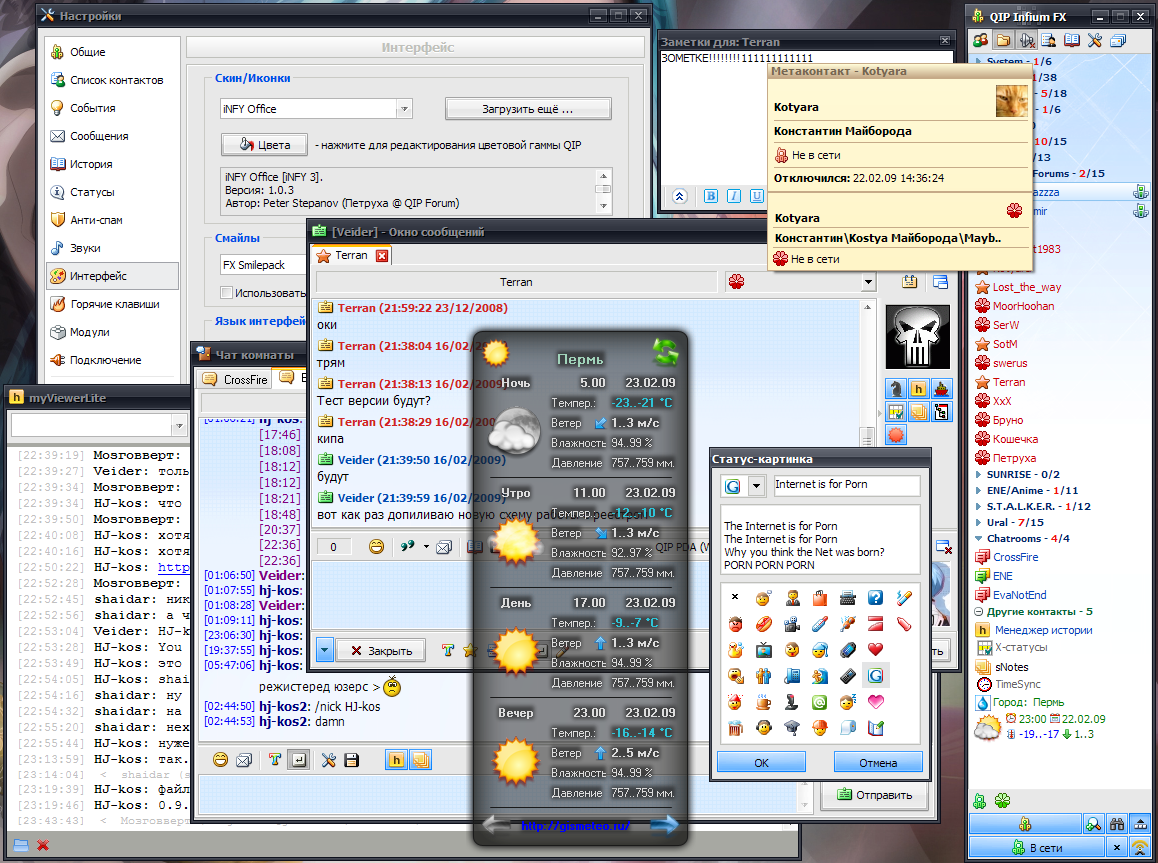Click the skull avatar in the message window

[x=918, y=336]
